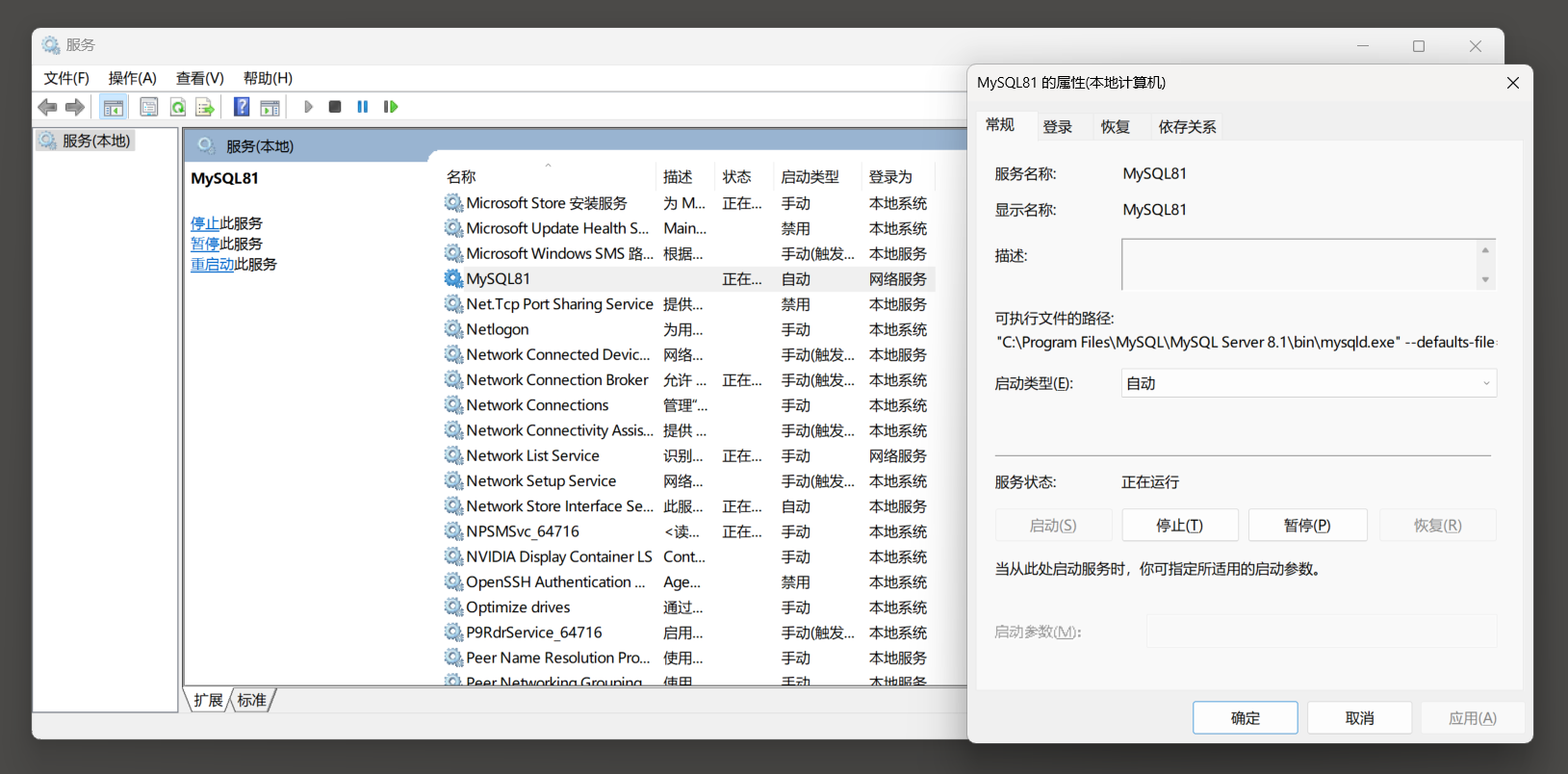Open the Properties toolbar icon
The height and width of the screenshot is (774, 1568).
[x=149, y=107]
